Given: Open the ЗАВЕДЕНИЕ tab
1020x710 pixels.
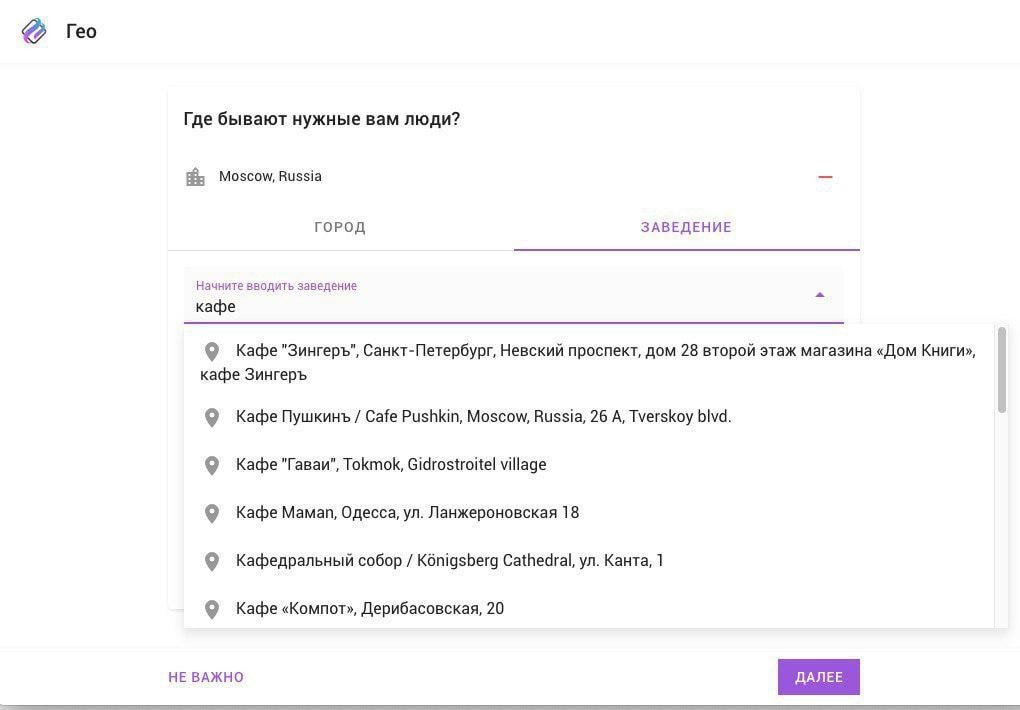Looking at the screenshot, I should [686, 227].
